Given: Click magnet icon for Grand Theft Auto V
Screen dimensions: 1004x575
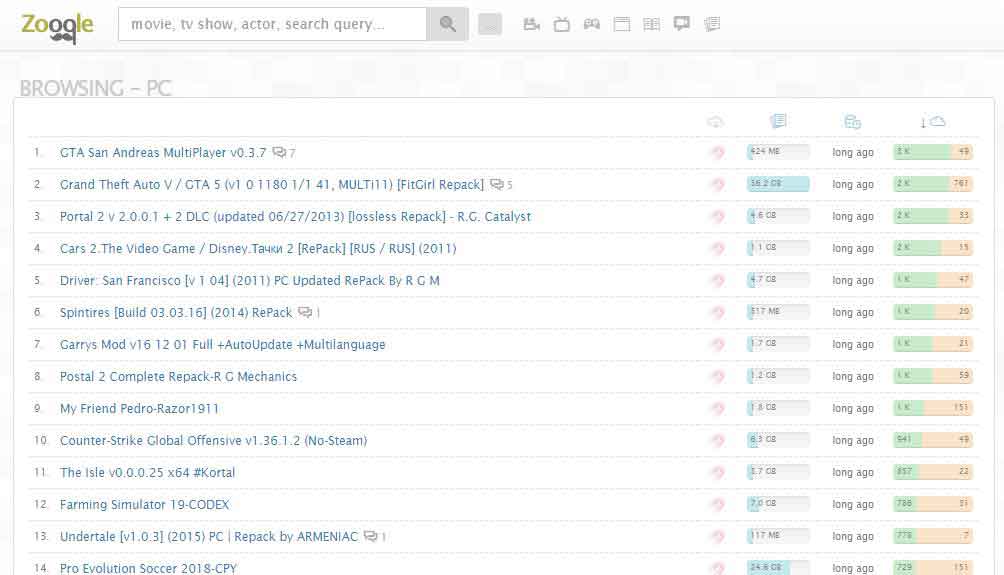Looking at the screenshot, I should pyautogui.click(x=718, y=184).
